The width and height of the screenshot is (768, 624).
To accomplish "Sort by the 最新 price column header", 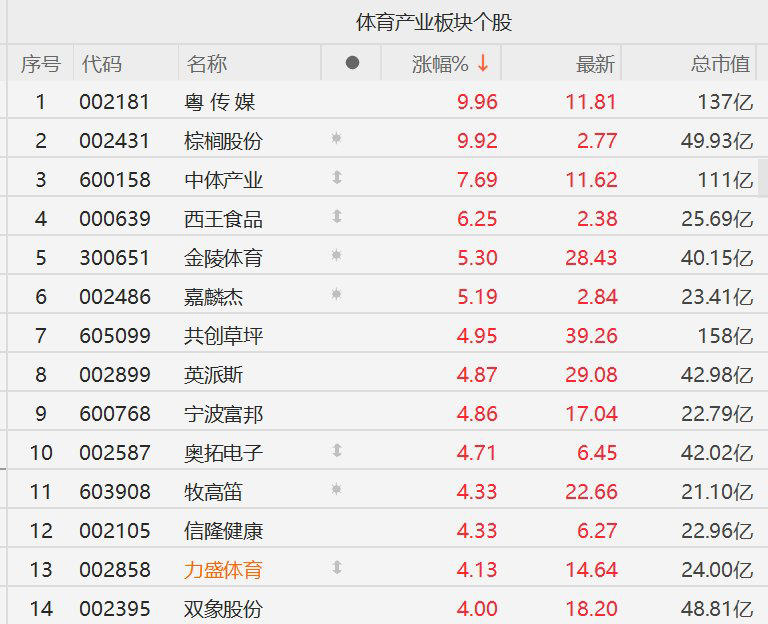I will click(595, 64).
